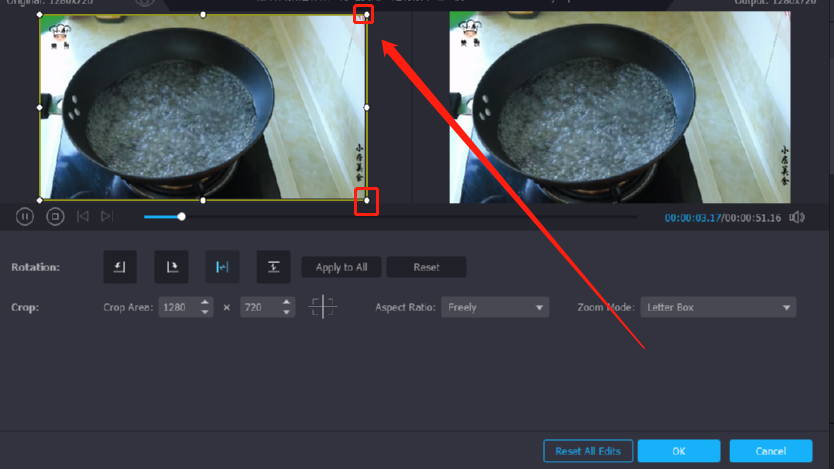This screenshot has width=834, height=469.
Task: Cancel the edit dialog
Action: point(771,451)
